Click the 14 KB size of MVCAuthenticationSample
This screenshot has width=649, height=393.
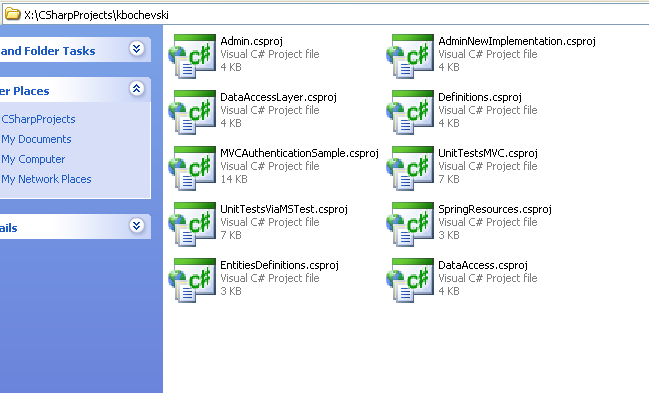[x=234, y=179]
